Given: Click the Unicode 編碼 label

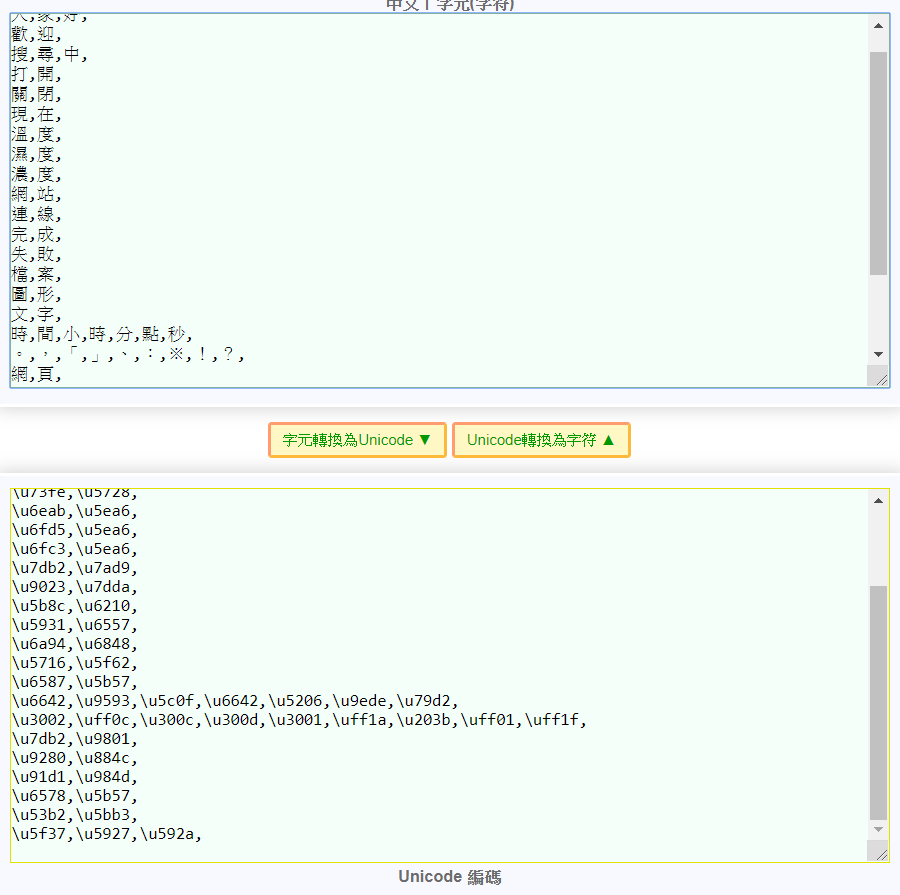Looking at the screenshot, I should 450,877.
